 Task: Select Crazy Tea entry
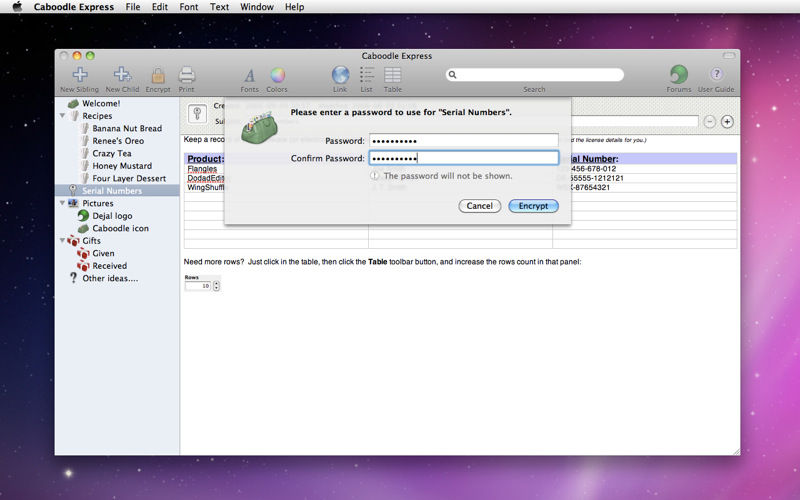tap(112, 154)
